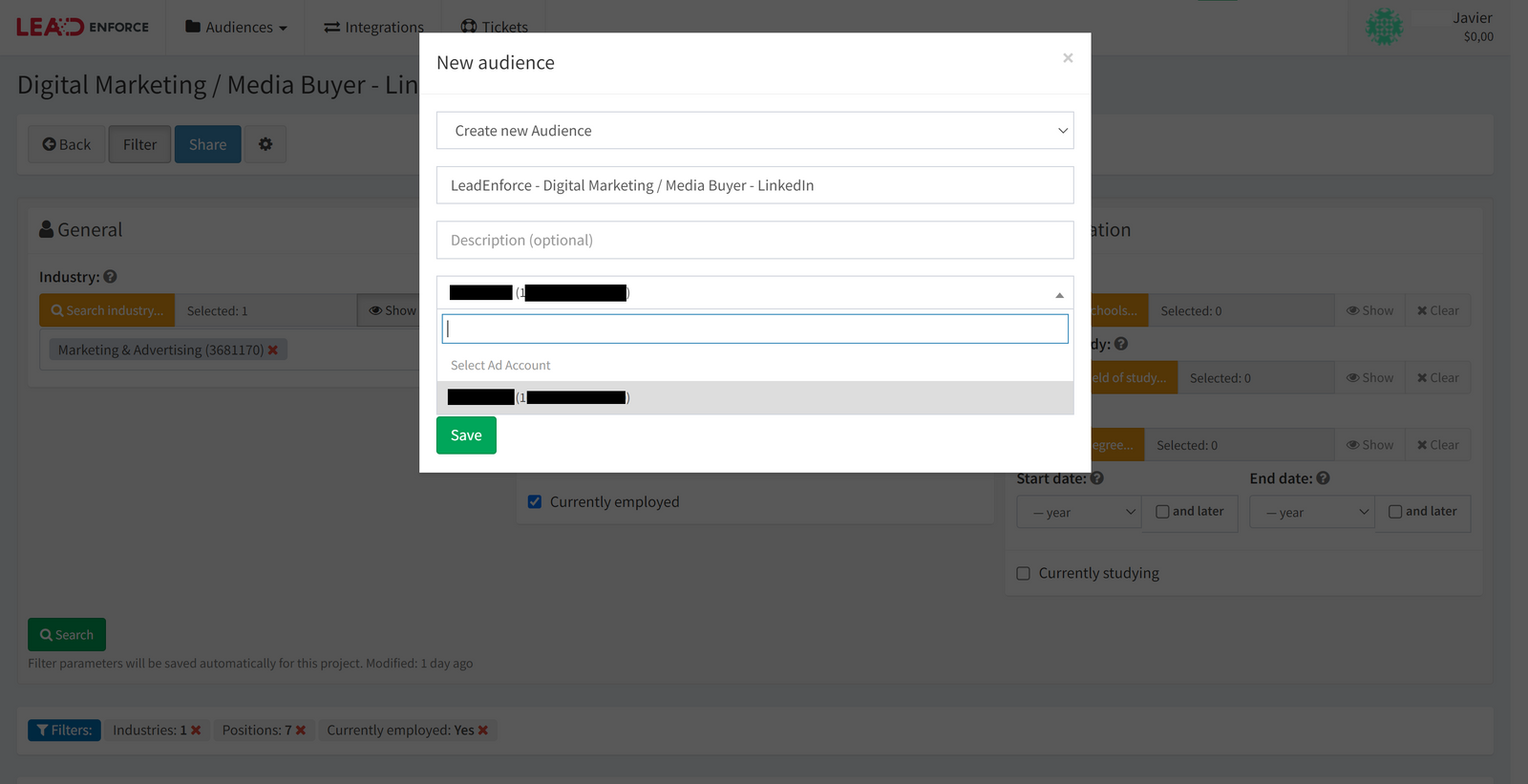Show selected schools
Viewport: 1528px width, 784px height.
(1369, 310)
